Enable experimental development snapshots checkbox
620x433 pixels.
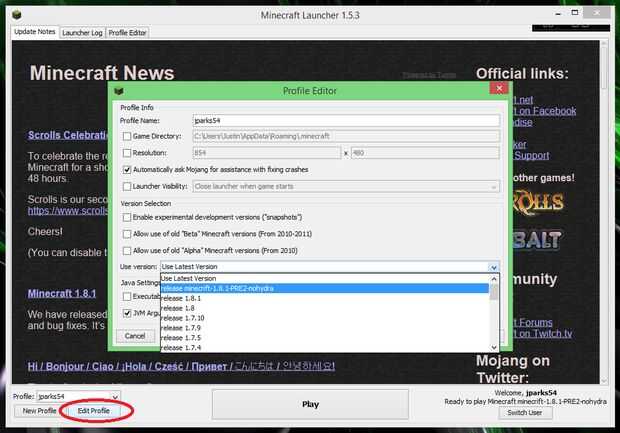(x=127, y=217)
